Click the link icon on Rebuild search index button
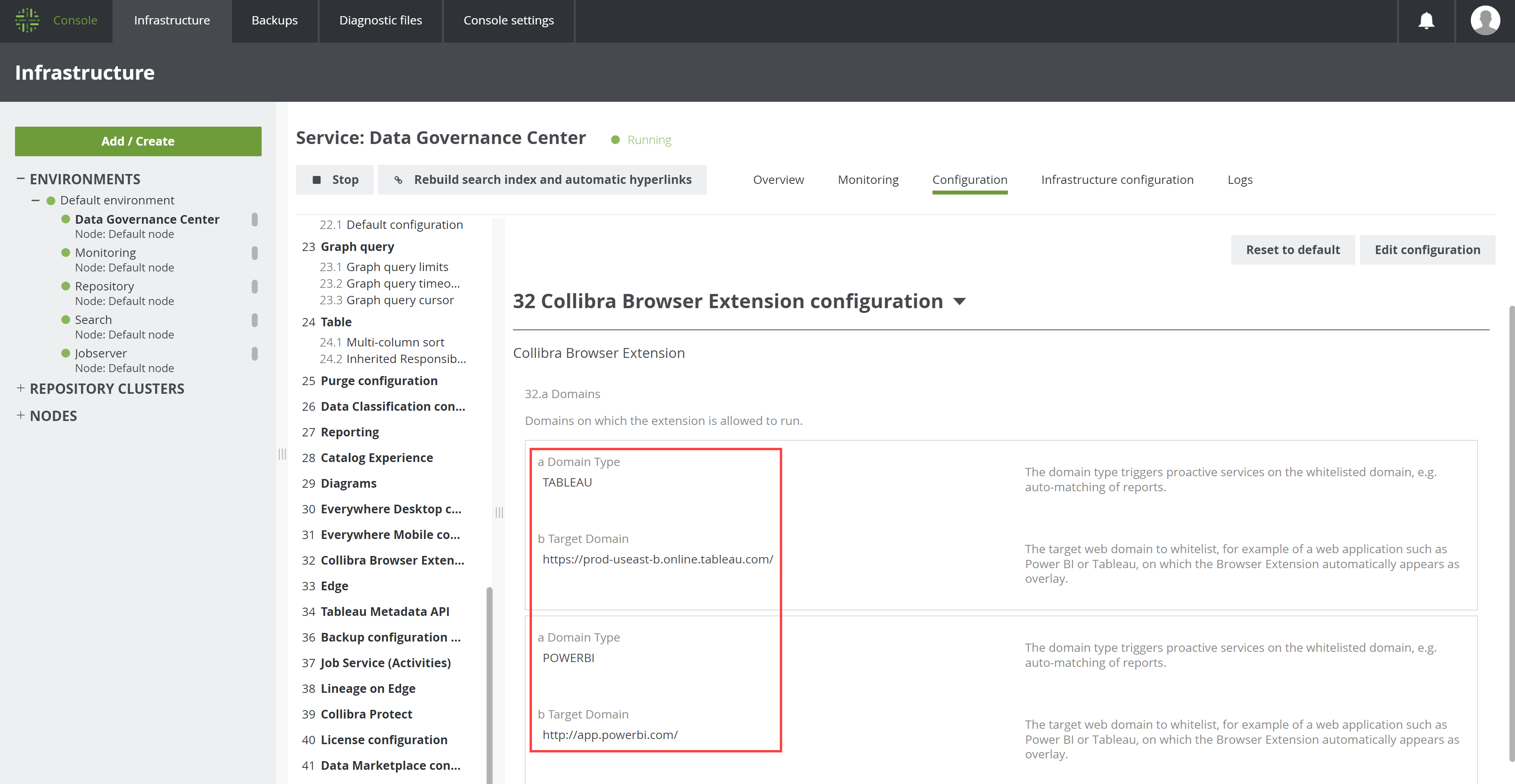 399,180
